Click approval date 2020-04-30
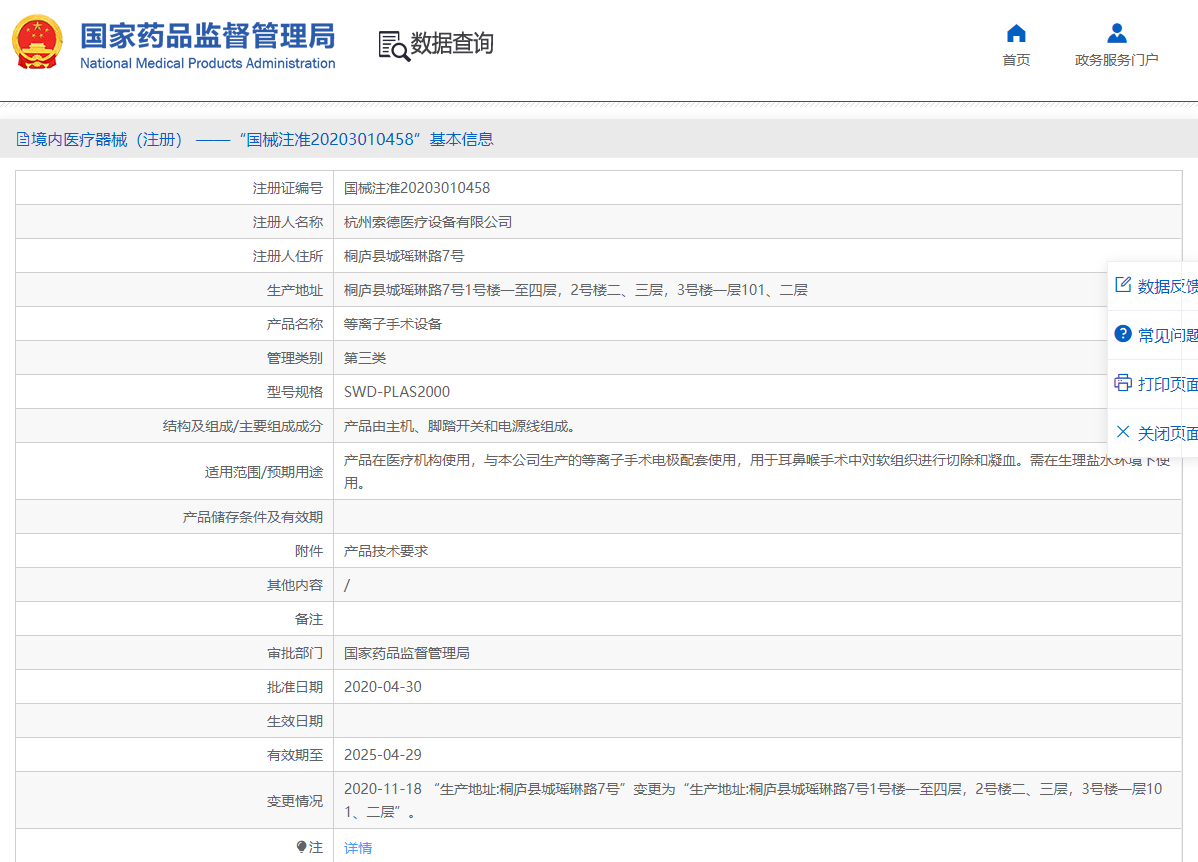 coord(383,687)
